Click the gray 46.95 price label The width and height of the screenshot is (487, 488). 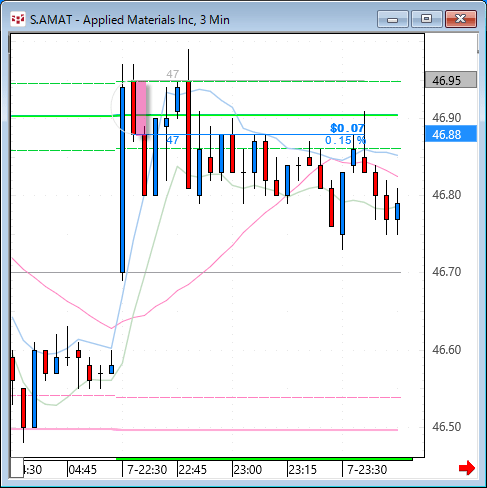451,80
